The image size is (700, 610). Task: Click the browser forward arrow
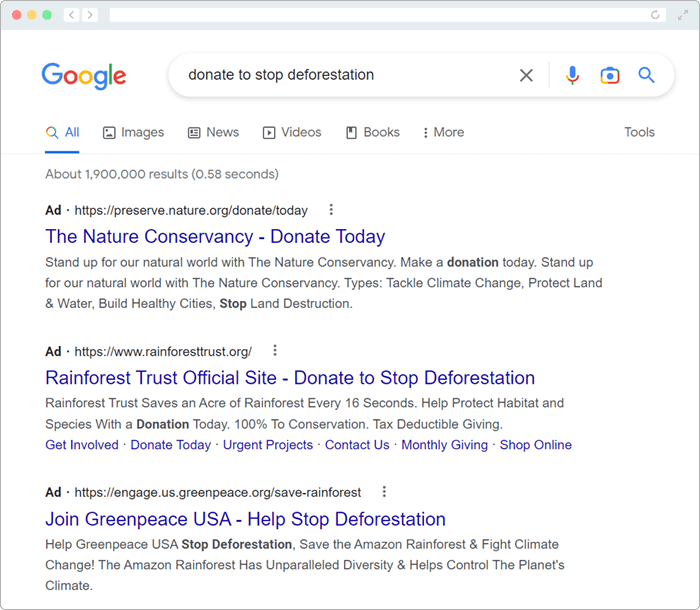90,15
